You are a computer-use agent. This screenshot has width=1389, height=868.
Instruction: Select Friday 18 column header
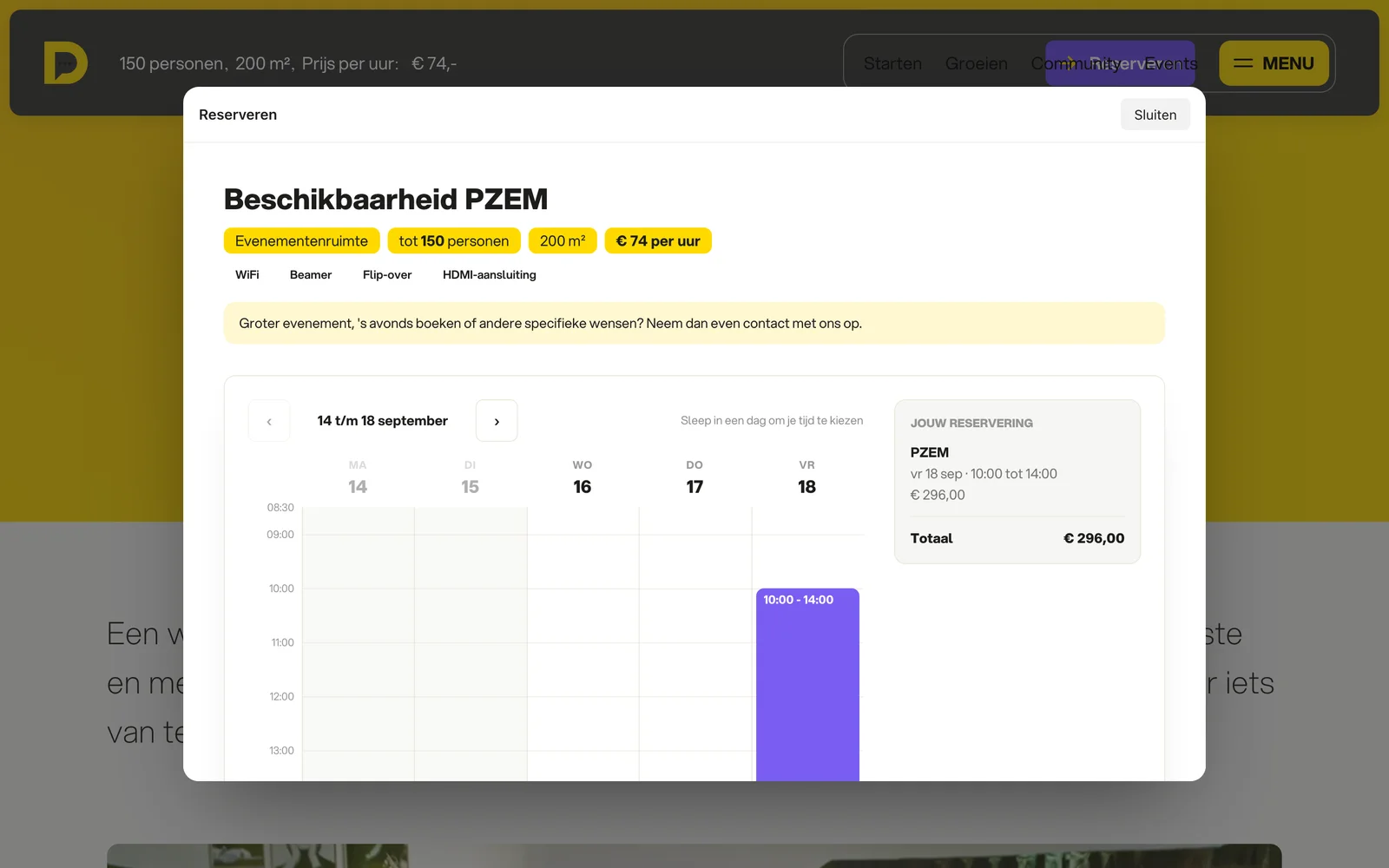point(807,478)
